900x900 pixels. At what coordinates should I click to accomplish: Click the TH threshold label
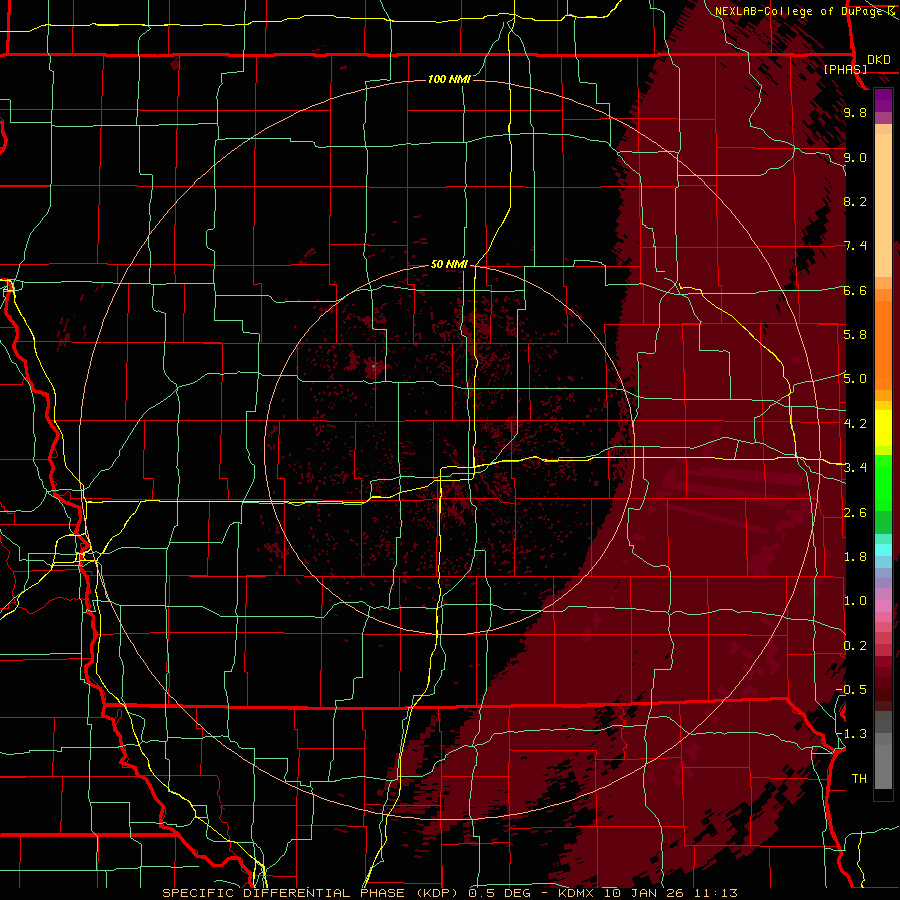click(x=859, y=779)
